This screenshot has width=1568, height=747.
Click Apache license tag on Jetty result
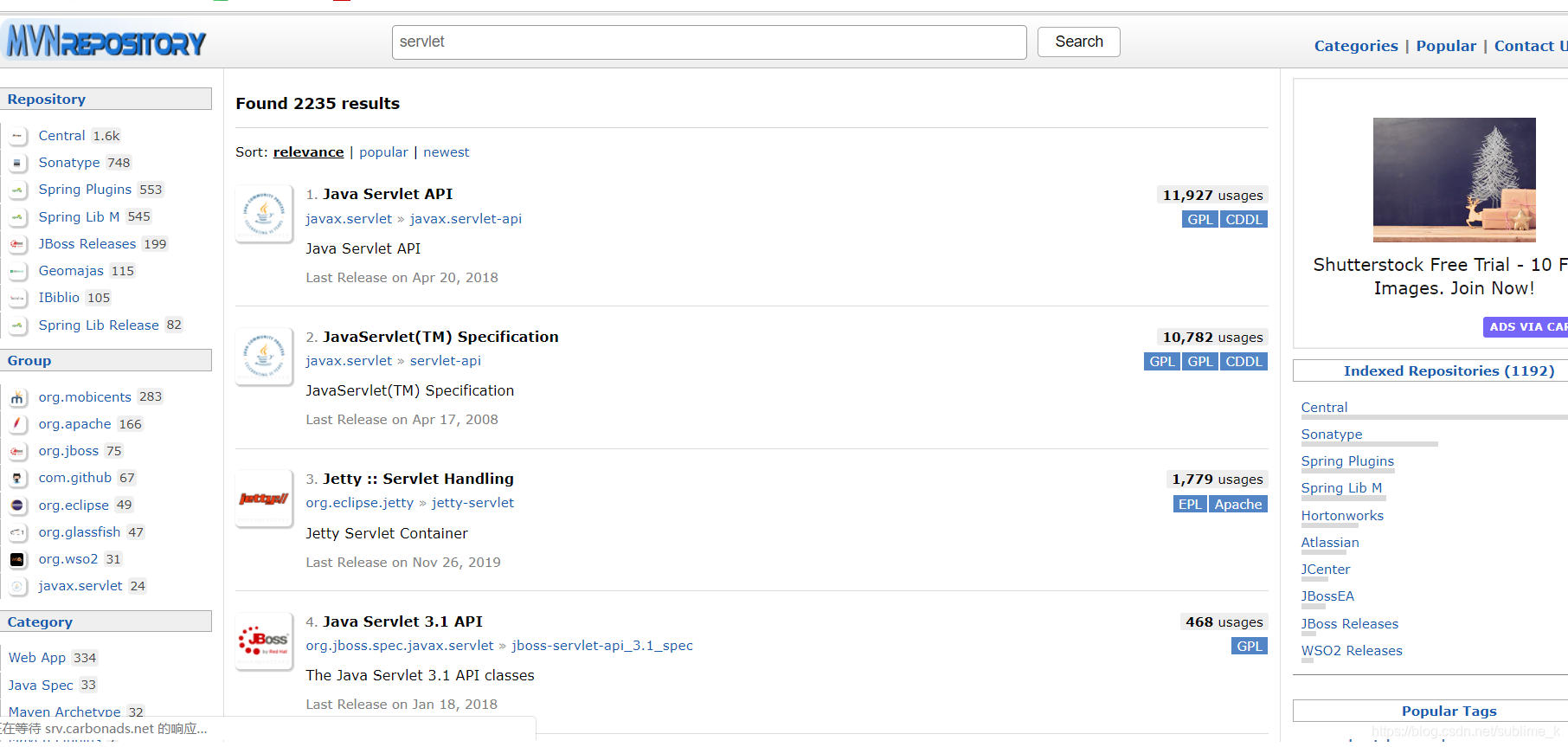[x=1237, y=505]
